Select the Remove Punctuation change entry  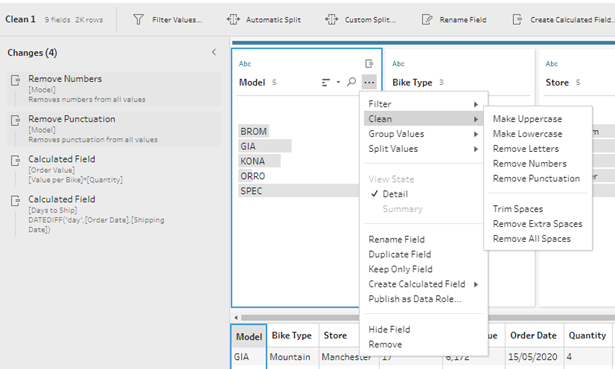[x=114, y=129]
